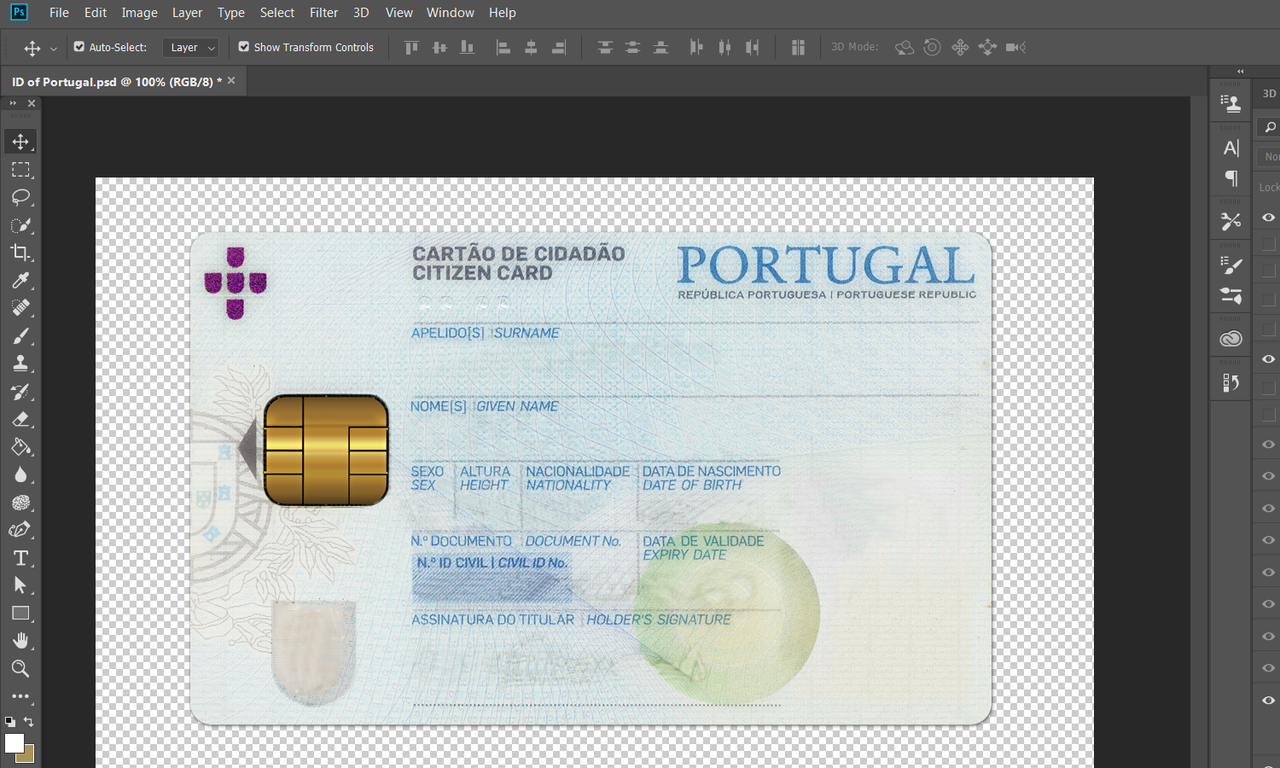This screenshot has width=1280, height=768.
Task: Align left edges in options bar
Action: pos(503,47)
